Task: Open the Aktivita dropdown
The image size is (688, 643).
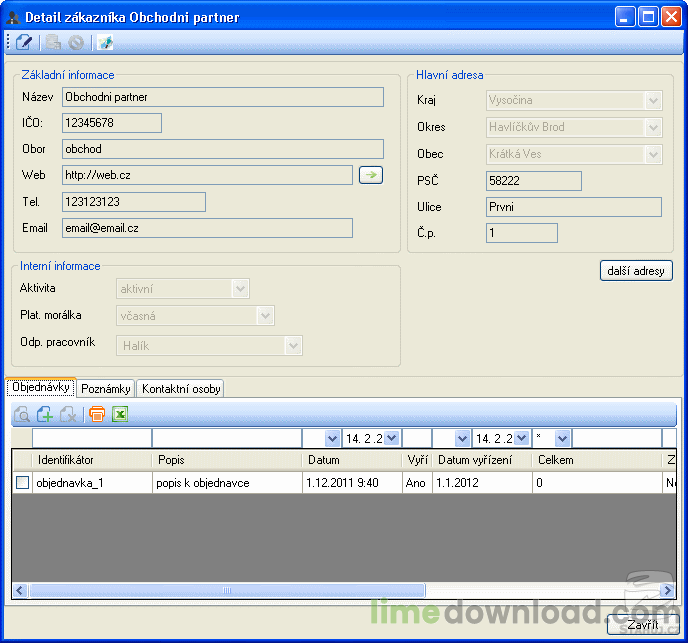Action: (240, 289)
